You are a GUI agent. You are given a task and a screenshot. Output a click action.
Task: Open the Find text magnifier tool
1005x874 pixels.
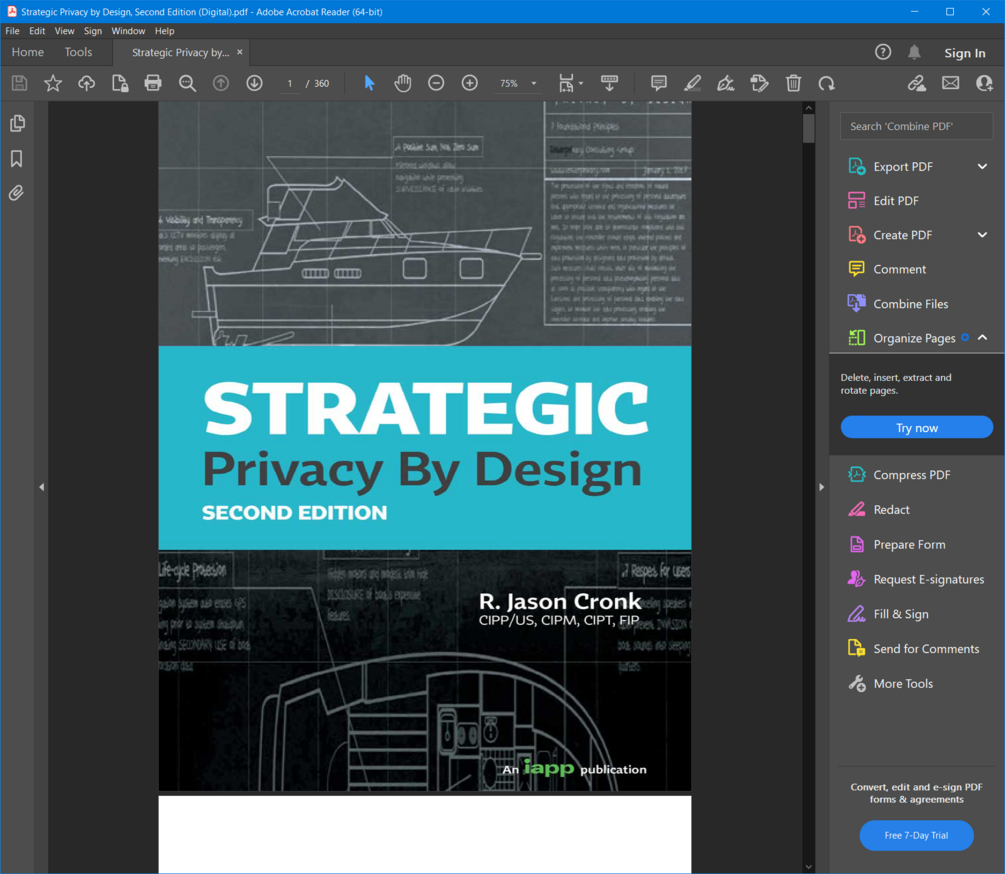187,83
